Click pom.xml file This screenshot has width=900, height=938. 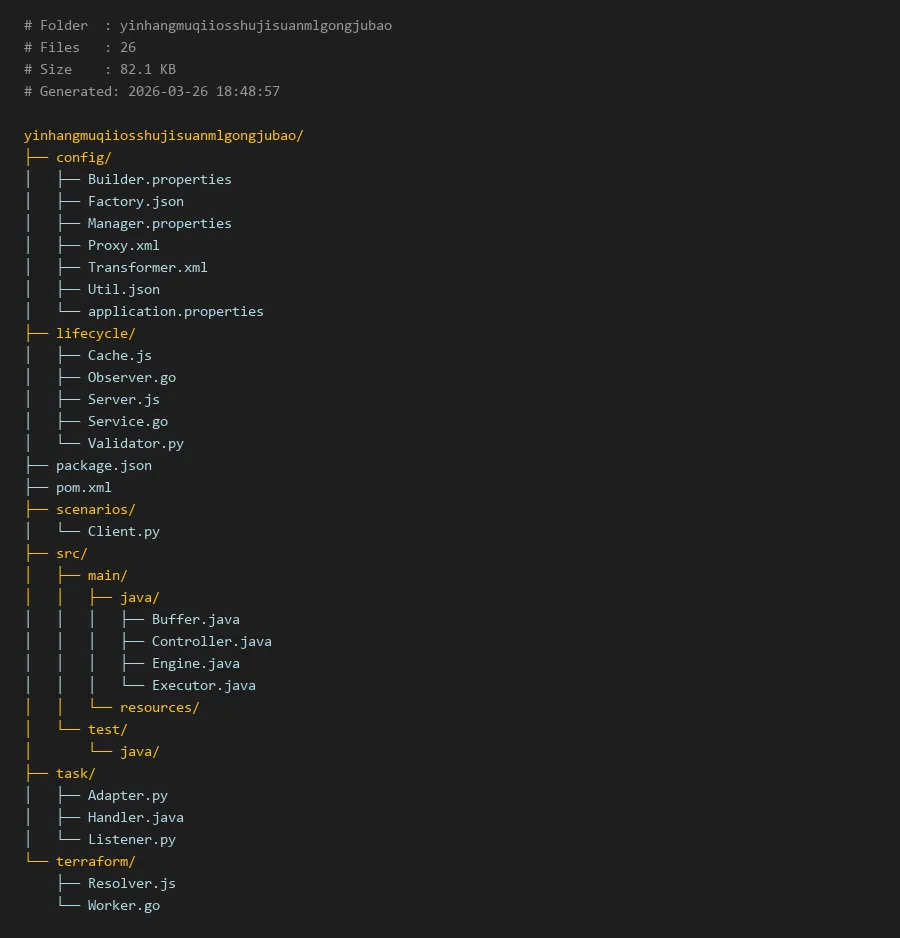[x=83, y=487]
